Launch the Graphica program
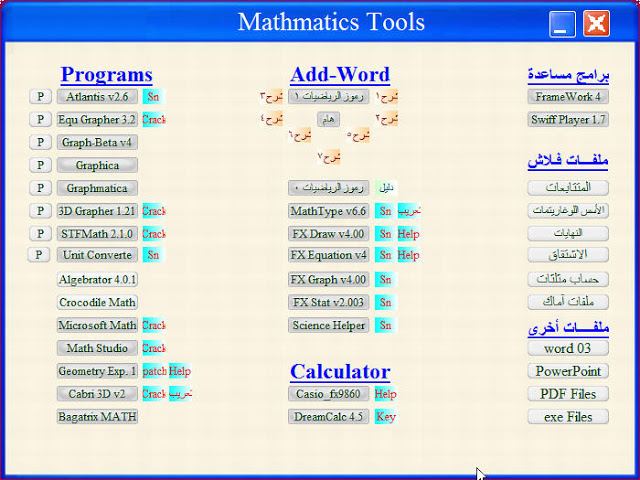The height and width of the screenshot is (480, 640). 97,165
